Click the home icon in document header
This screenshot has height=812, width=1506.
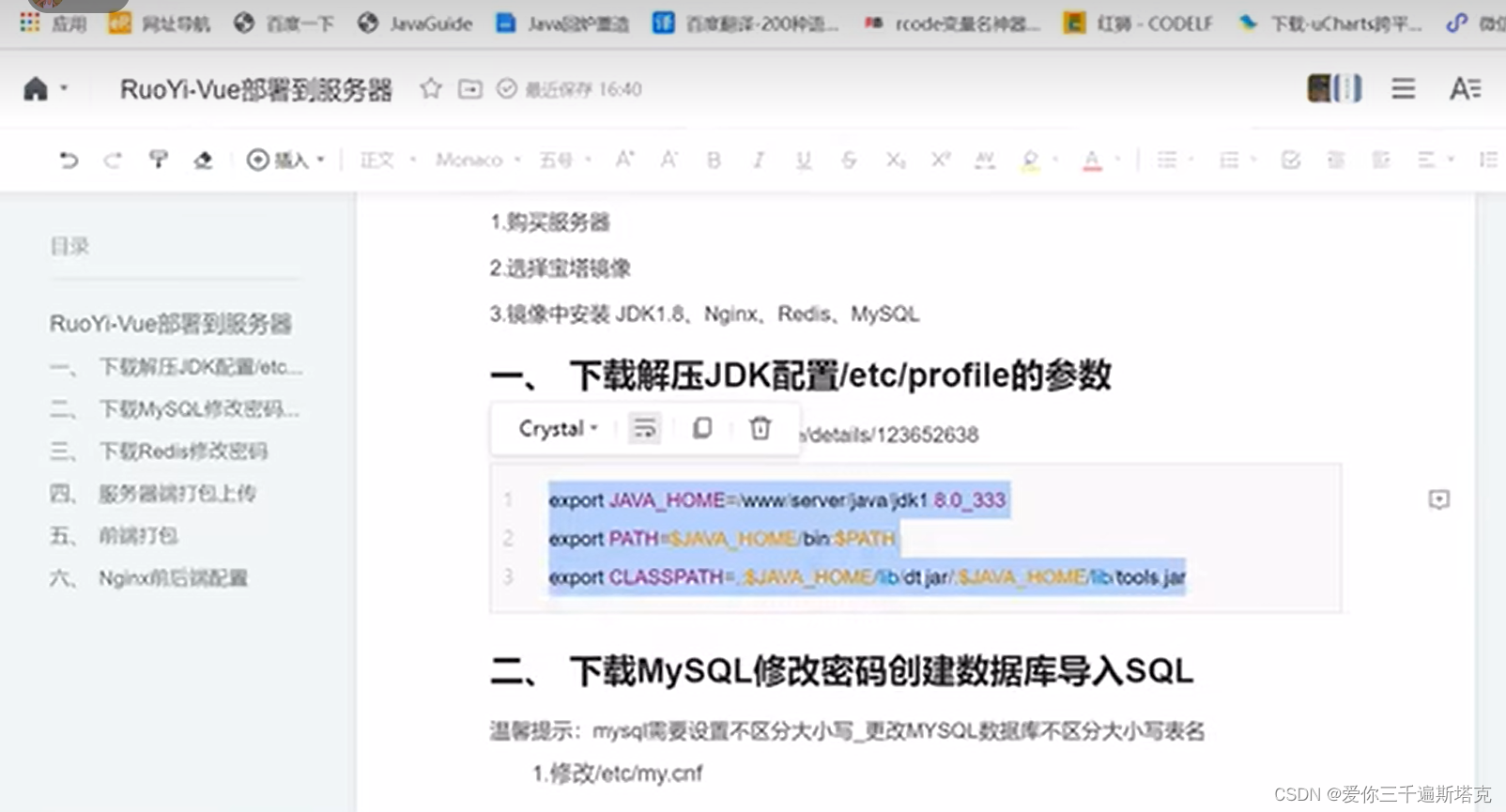pyautogui.click(x=36, y=89)
